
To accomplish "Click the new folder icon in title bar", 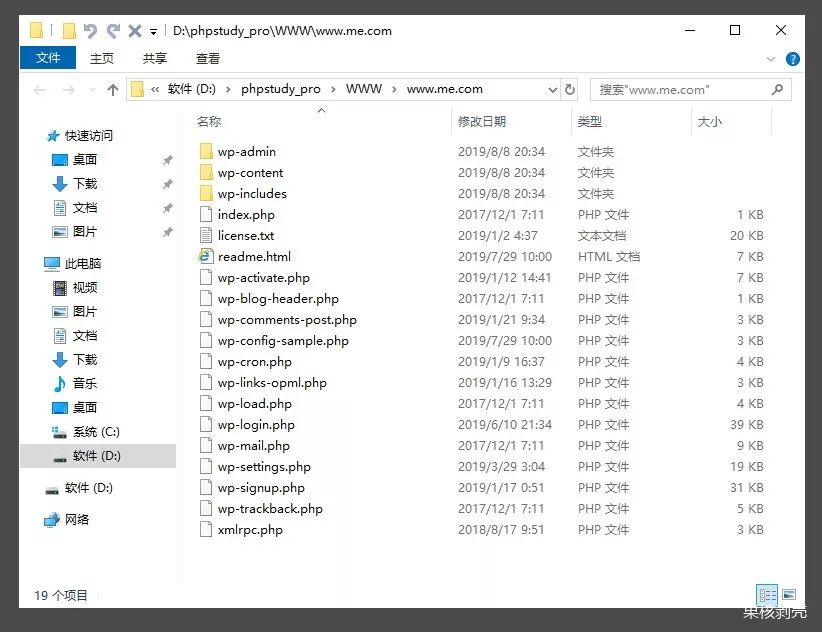I will 69,31.
